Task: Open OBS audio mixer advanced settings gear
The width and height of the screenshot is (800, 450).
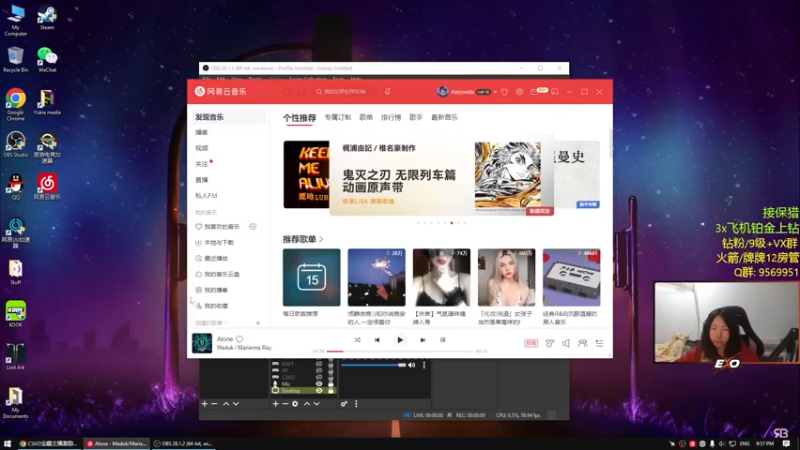Action: point(344,404)
